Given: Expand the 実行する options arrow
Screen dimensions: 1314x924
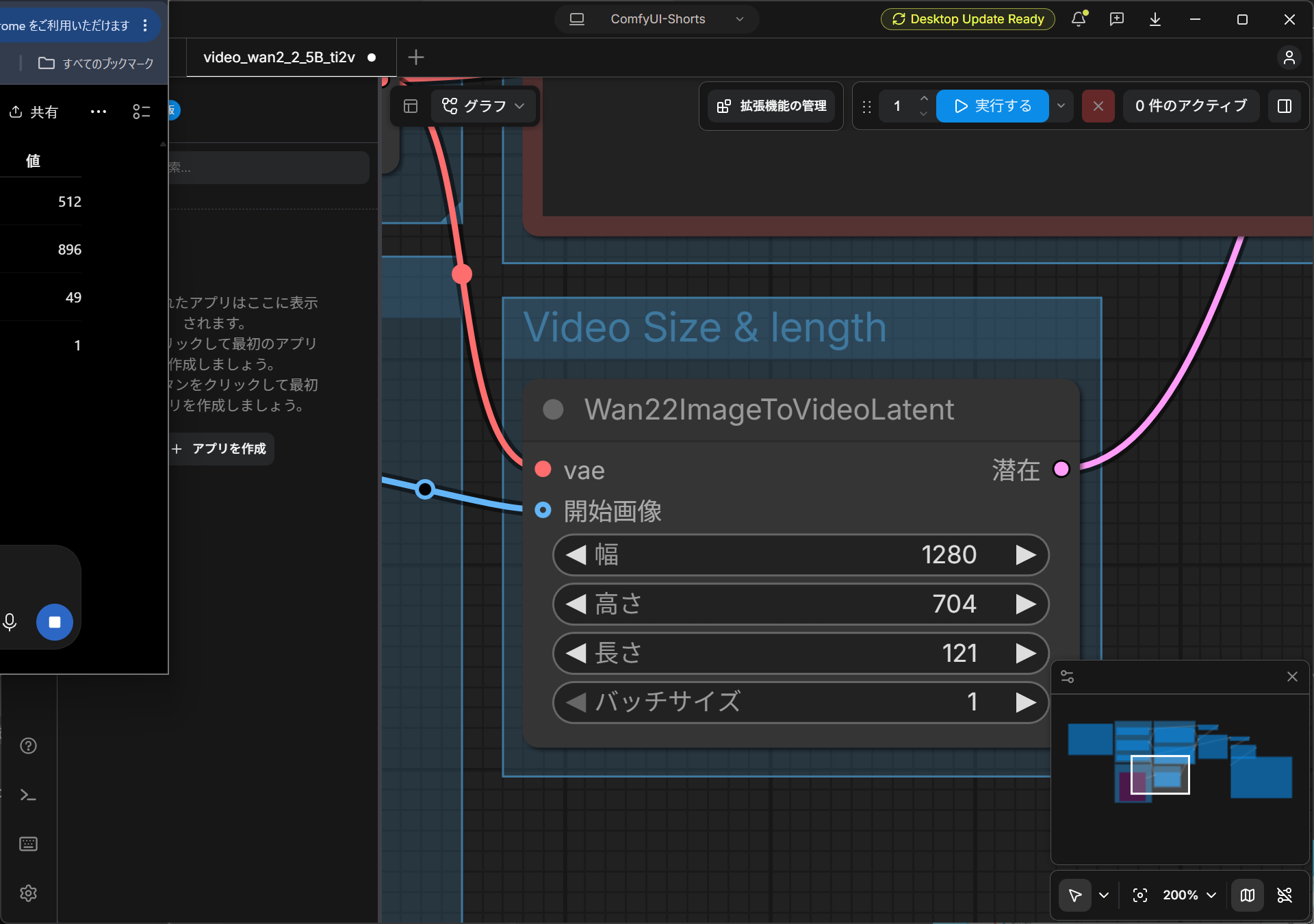Looking at the screenshot, I should point(1061,106).
